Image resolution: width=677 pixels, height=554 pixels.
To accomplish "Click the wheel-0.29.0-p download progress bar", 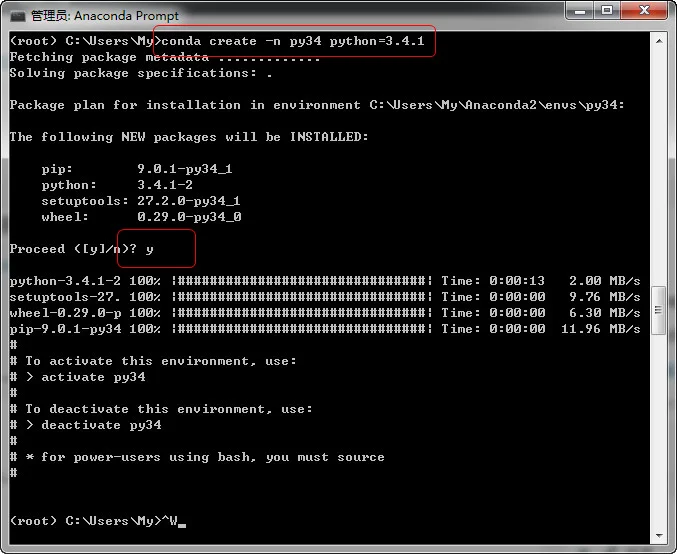I will point(301,313).
